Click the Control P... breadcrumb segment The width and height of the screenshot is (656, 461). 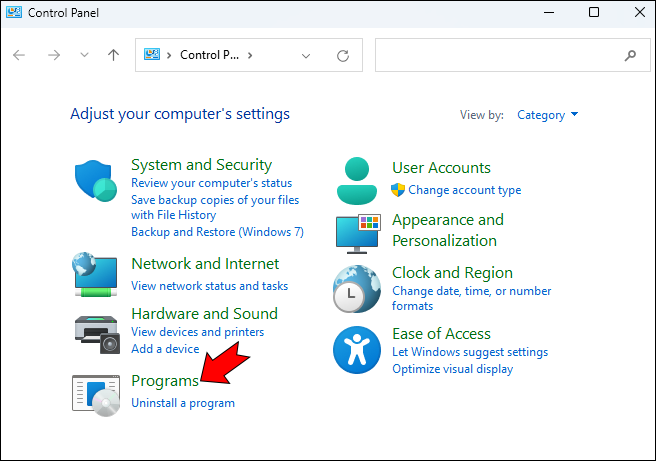pyautogui.click(x=210, y=55)
